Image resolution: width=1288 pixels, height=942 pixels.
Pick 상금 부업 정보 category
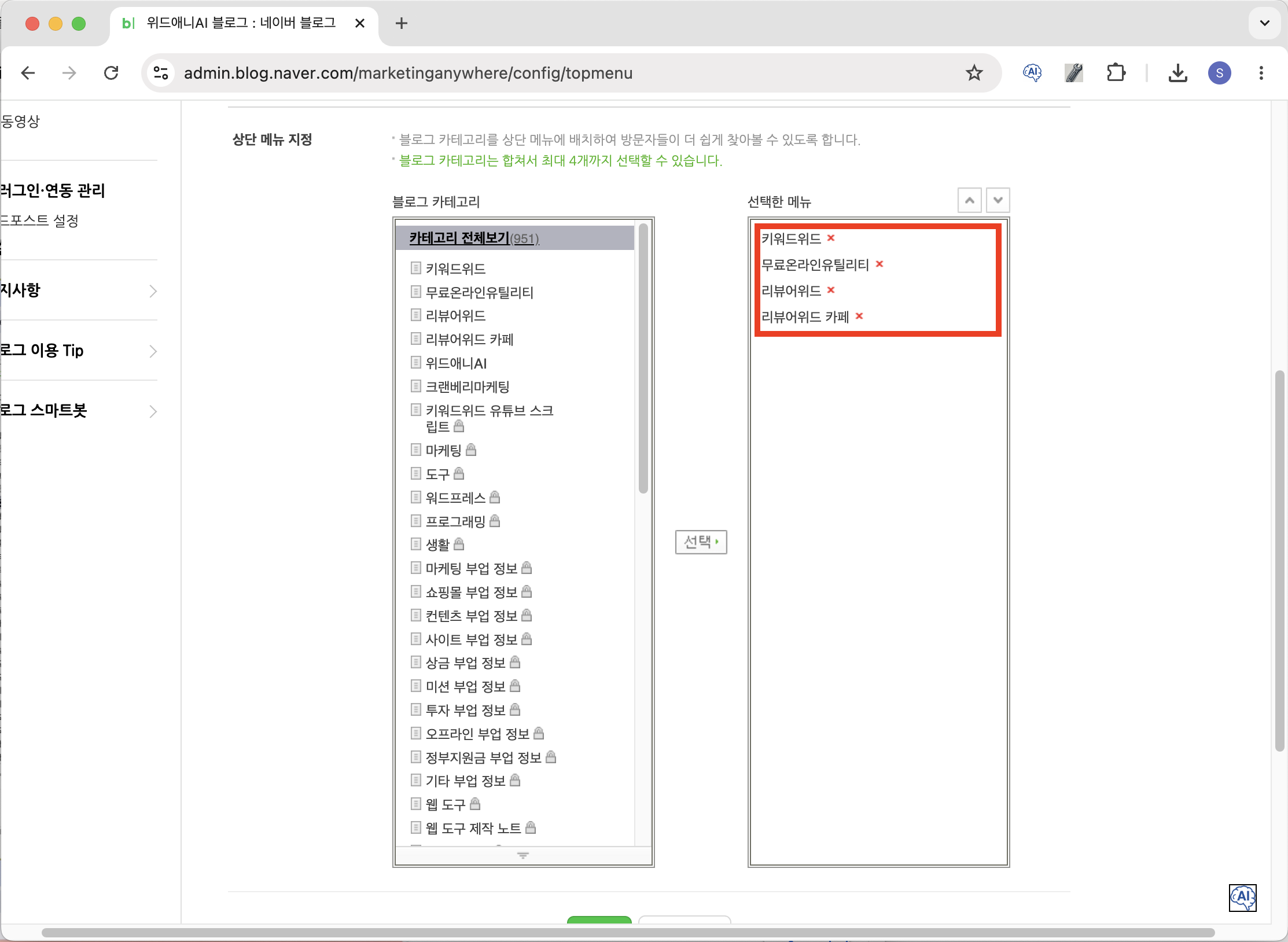click(466, 663)
